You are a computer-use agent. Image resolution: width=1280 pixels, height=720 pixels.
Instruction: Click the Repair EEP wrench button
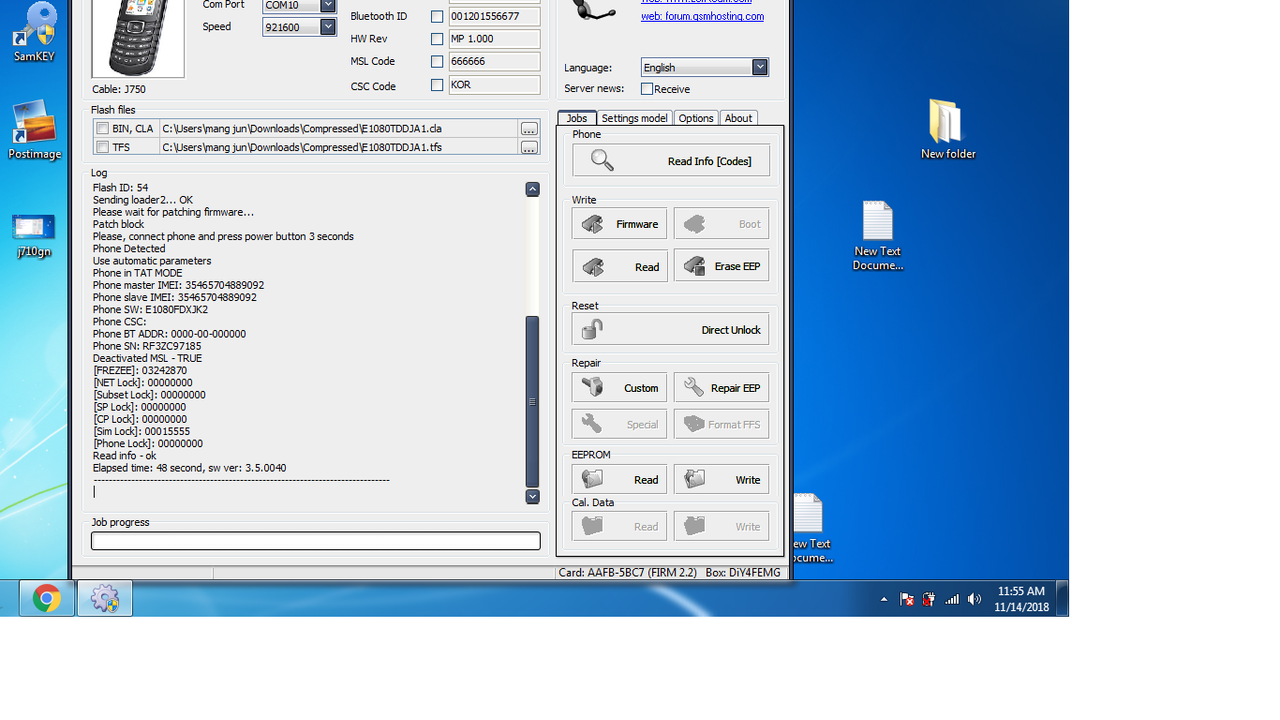point(721,387)
